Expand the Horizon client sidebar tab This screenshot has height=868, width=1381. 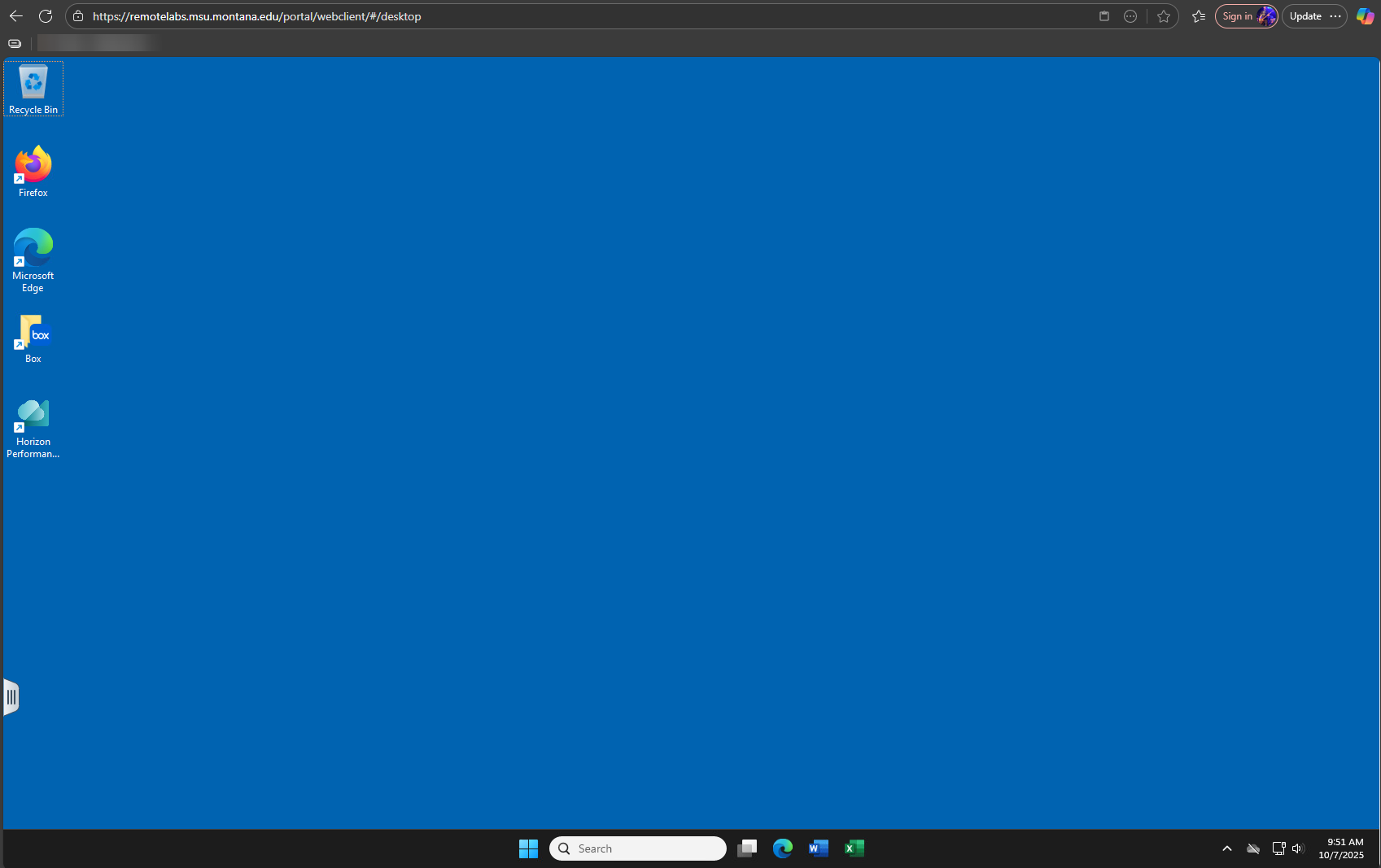(x=11, y=696)
